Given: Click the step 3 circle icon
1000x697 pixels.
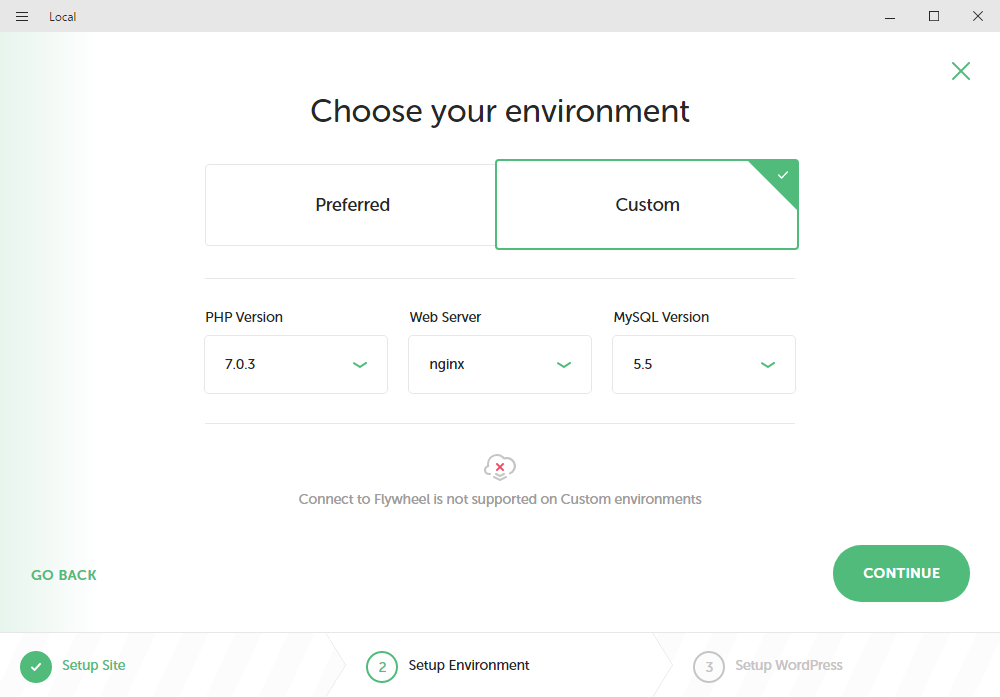Looking at the screenshot, I should (708, 666).
